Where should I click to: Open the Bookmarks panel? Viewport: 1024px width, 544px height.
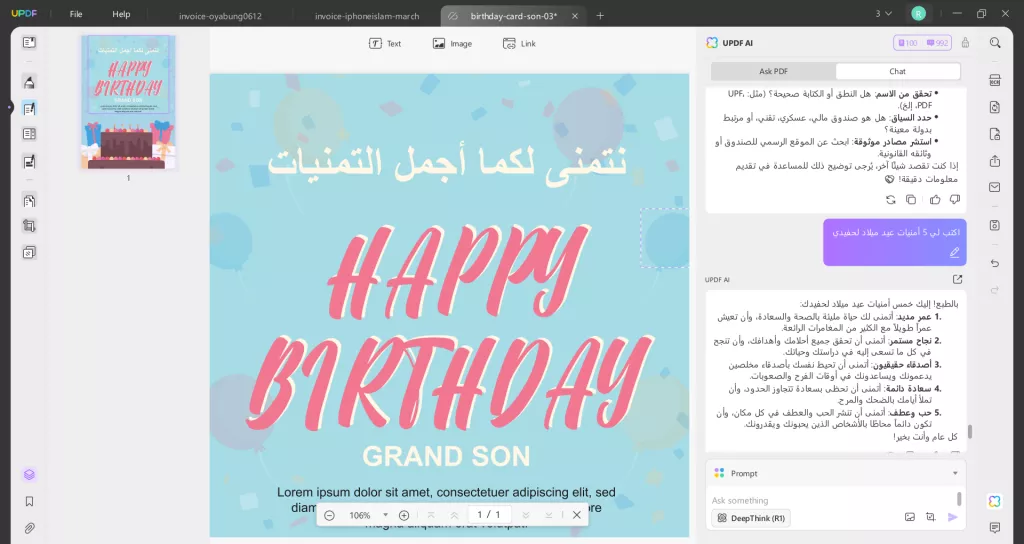pyautogui.click(x=29, y=502)
